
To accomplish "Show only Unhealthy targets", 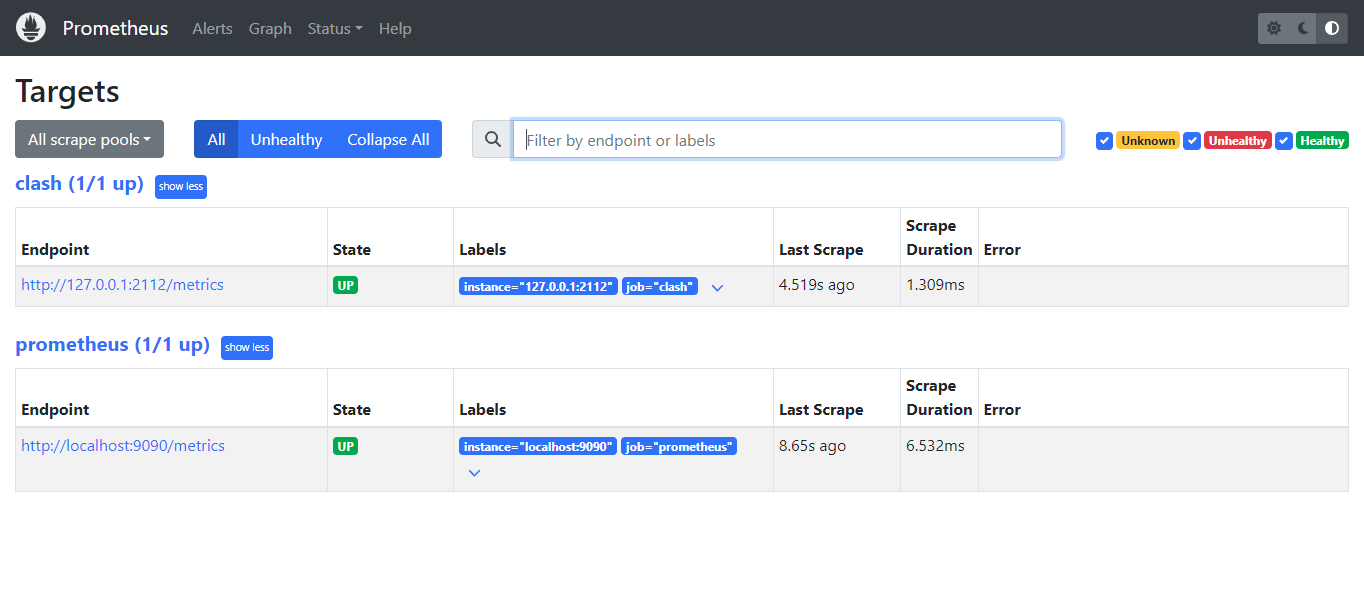I will pyautogui.click(x=286, y=140).
